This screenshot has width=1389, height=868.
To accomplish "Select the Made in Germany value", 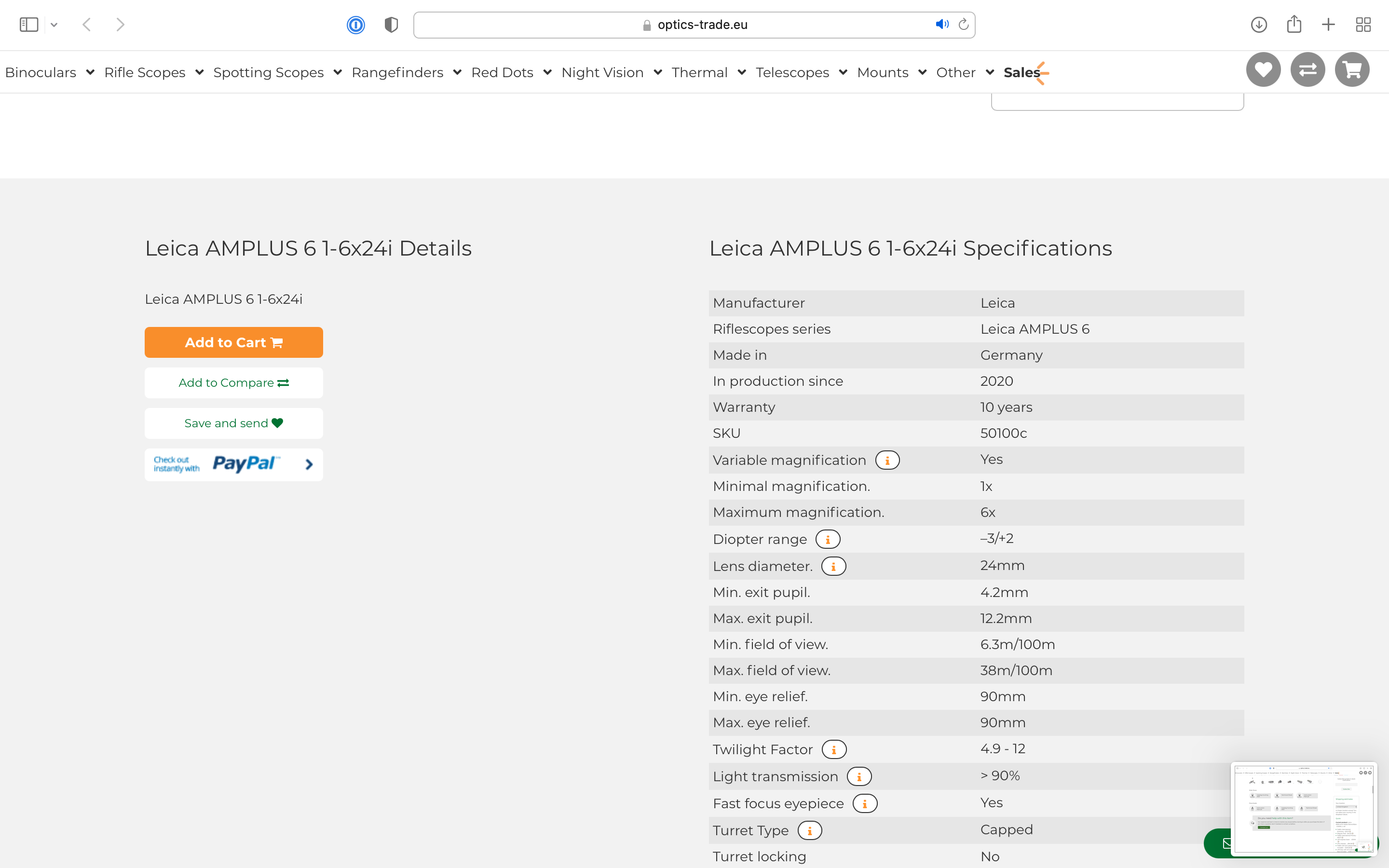I will (1011, 355).
